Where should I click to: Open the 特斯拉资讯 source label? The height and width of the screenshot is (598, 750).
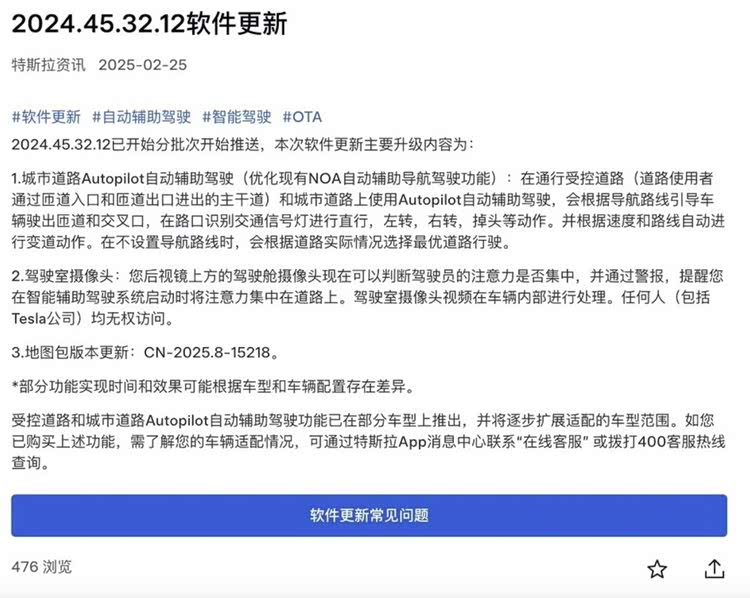48,65
